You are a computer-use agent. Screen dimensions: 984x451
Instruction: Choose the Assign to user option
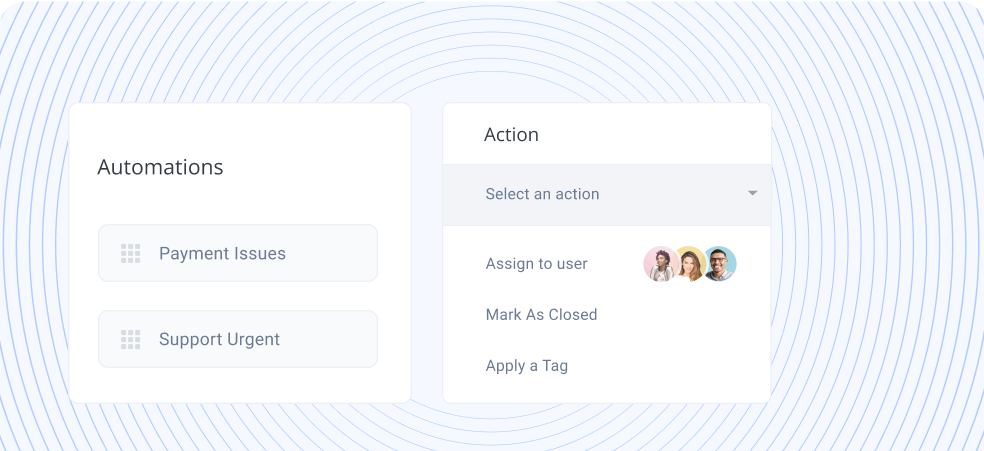536,264
